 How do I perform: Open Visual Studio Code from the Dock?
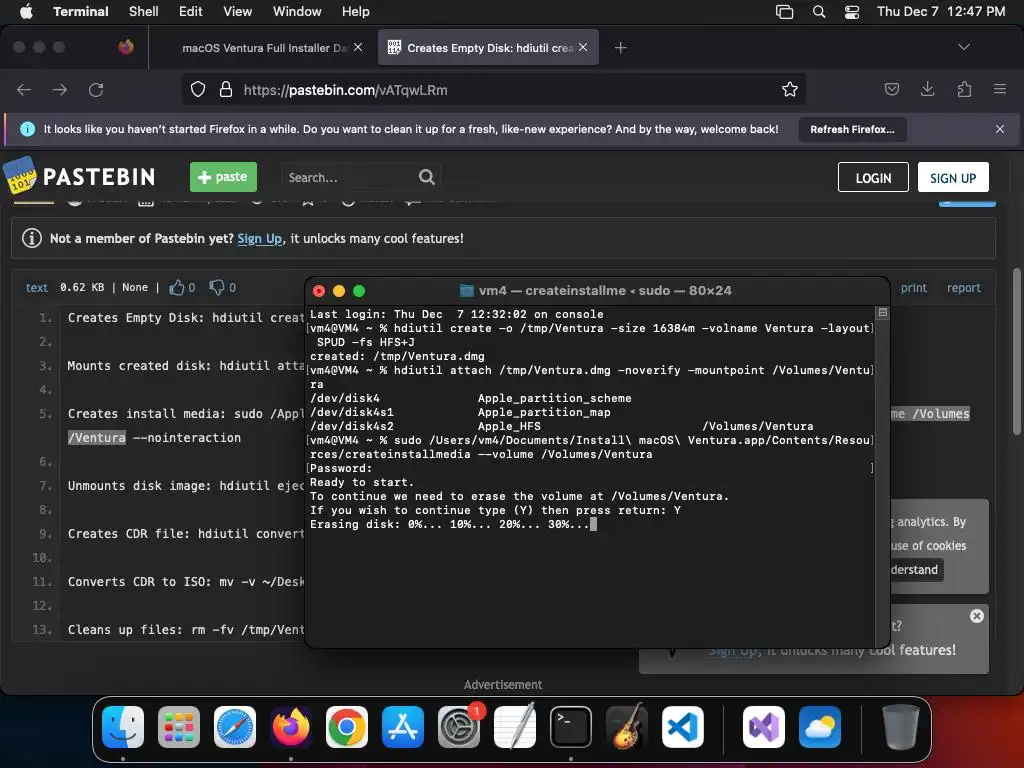[682, 727]
